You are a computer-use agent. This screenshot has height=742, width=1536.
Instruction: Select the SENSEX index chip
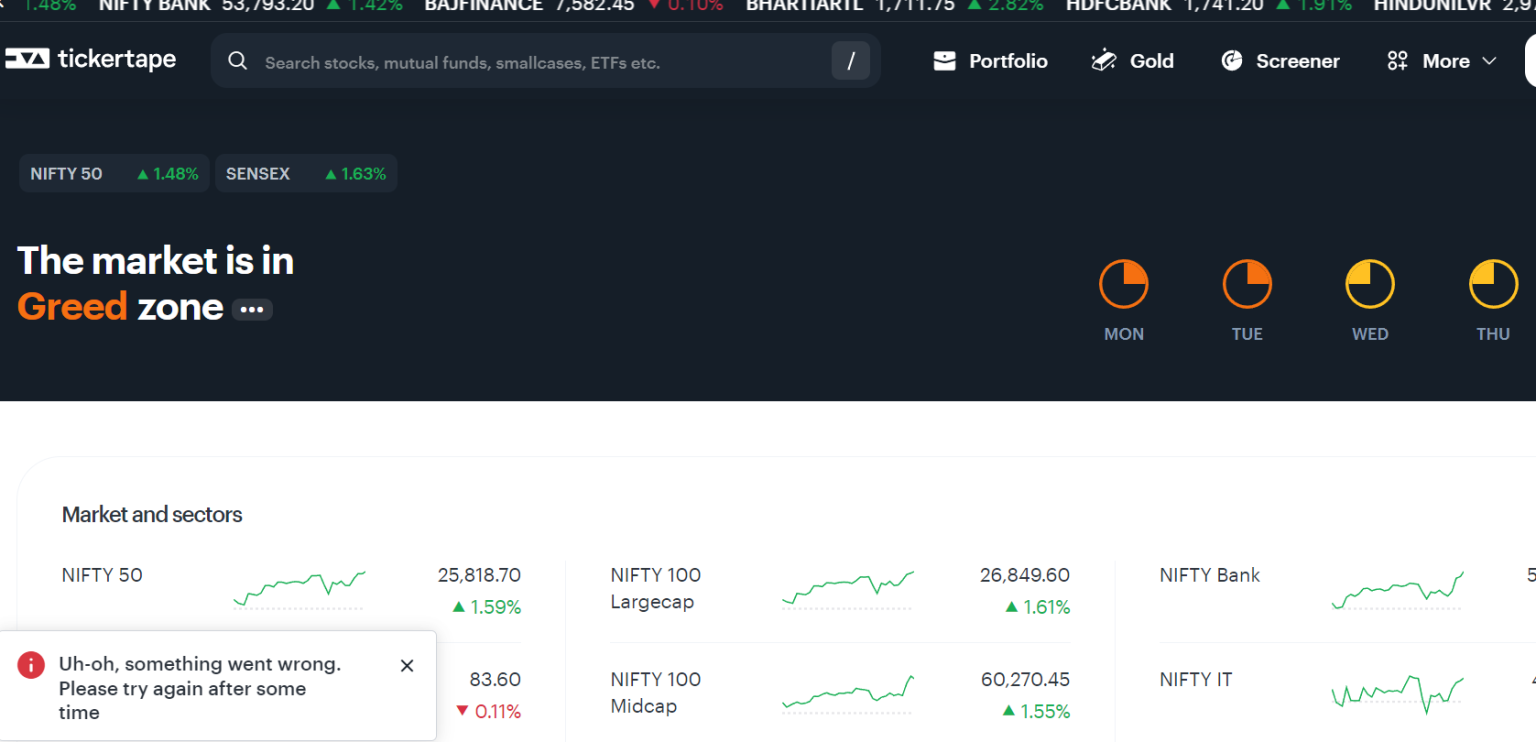[x=306, y=173]
